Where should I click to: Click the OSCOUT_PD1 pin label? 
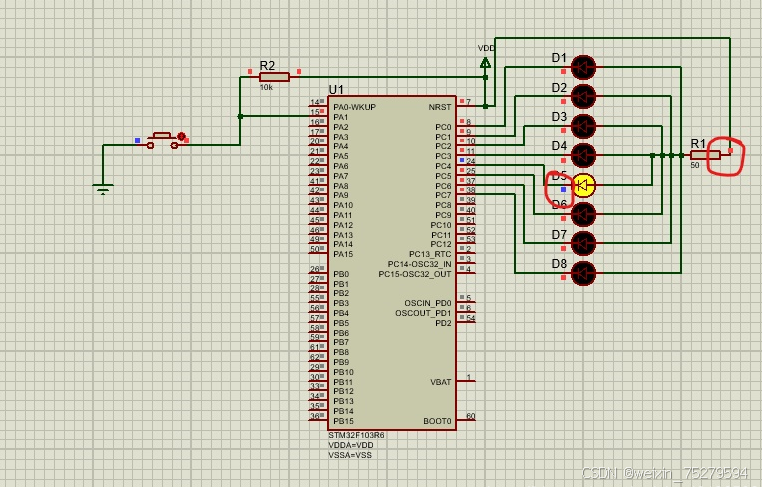pyautogui.click(x=423, y=313)
